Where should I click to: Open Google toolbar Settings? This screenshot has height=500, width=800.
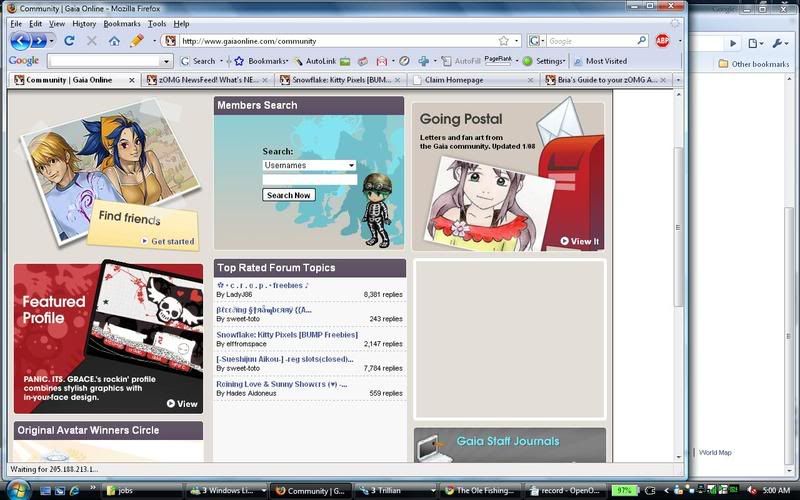[x=544, y=61]
